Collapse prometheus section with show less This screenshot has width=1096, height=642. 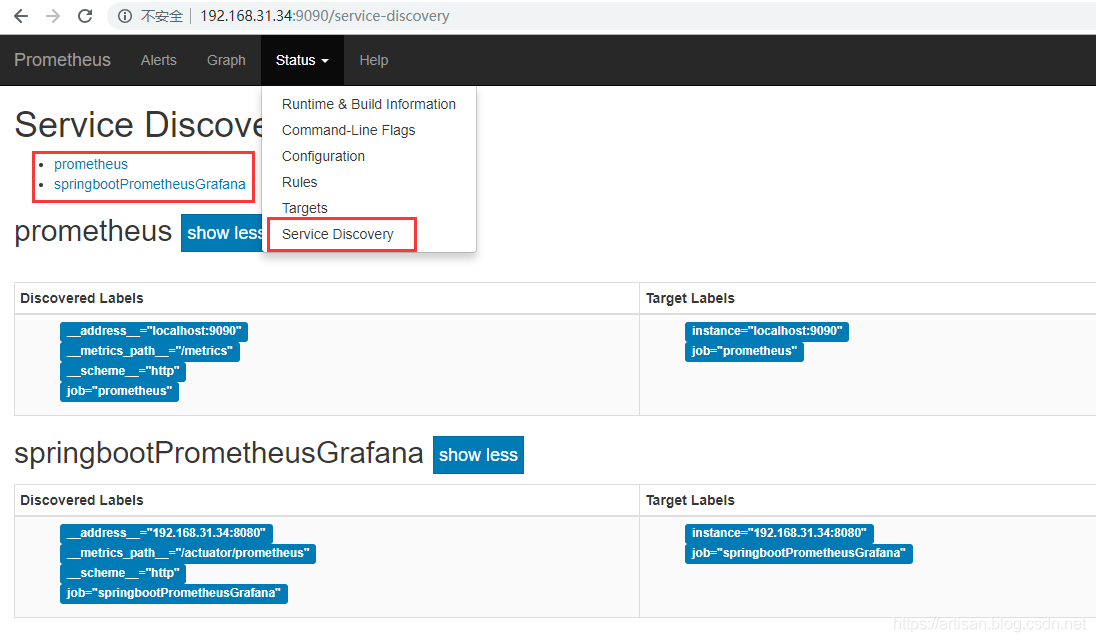222,233
